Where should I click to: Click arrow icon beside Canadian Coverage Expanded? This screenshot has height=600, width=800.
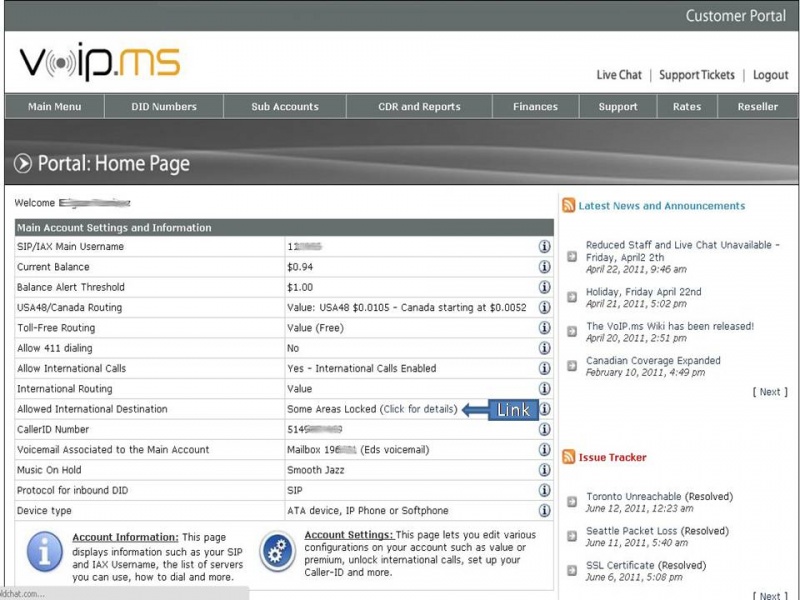coord(572,366)
